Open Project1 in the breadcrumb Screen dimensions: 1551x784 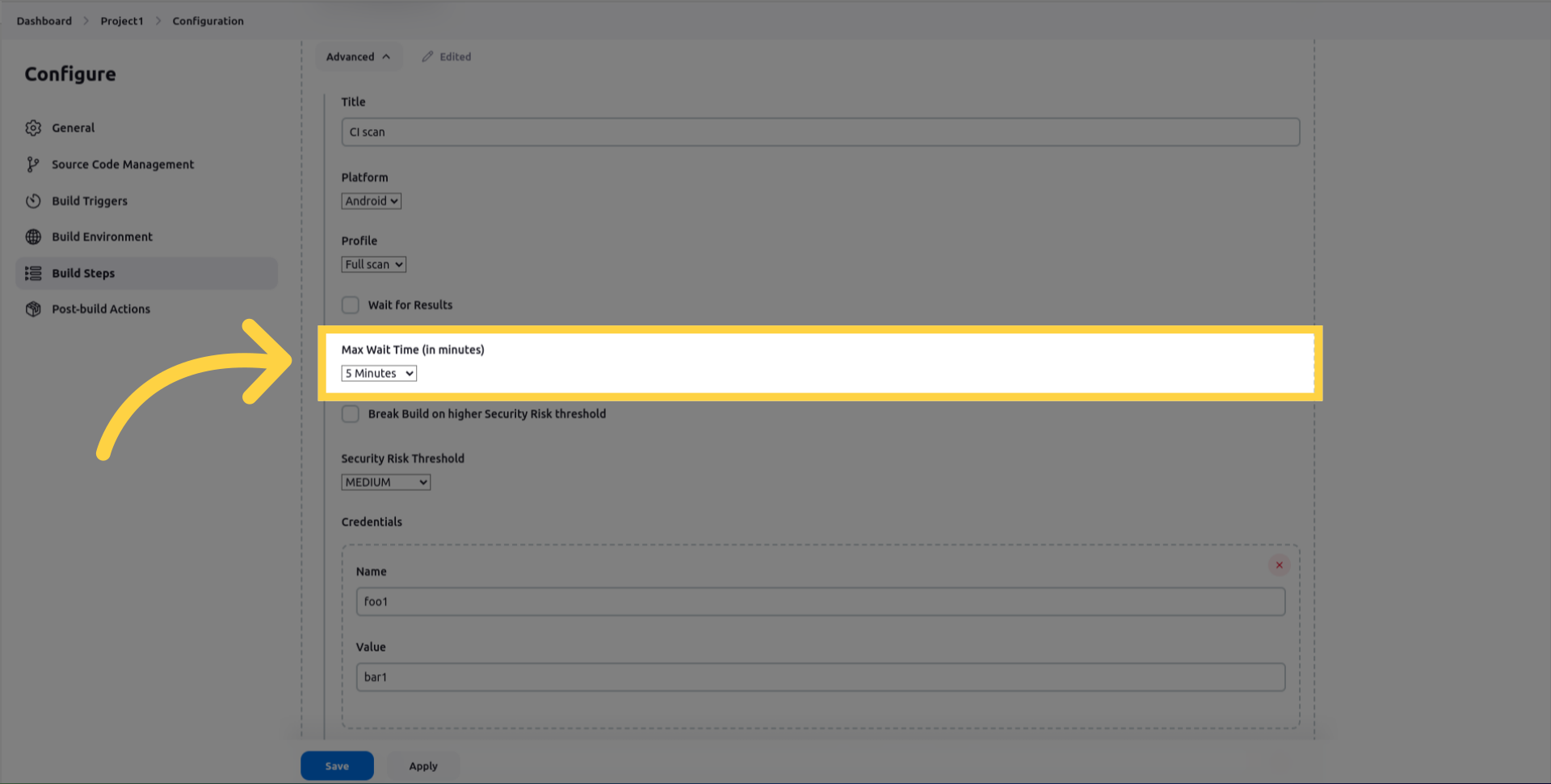(x=121, y=21)
